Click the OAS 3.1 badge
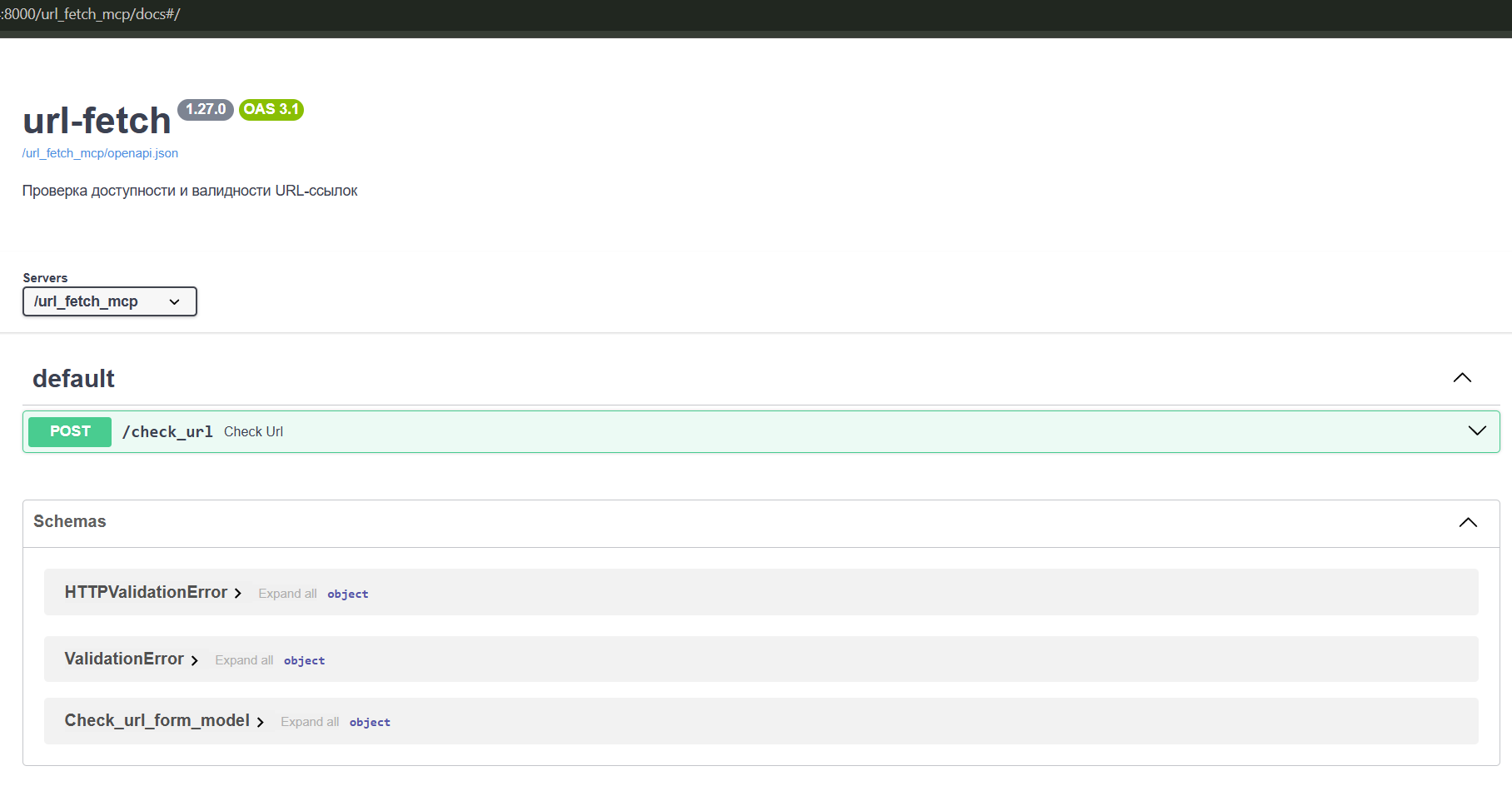The height and width of the screenshot is (791, 1512). (271, 110)
